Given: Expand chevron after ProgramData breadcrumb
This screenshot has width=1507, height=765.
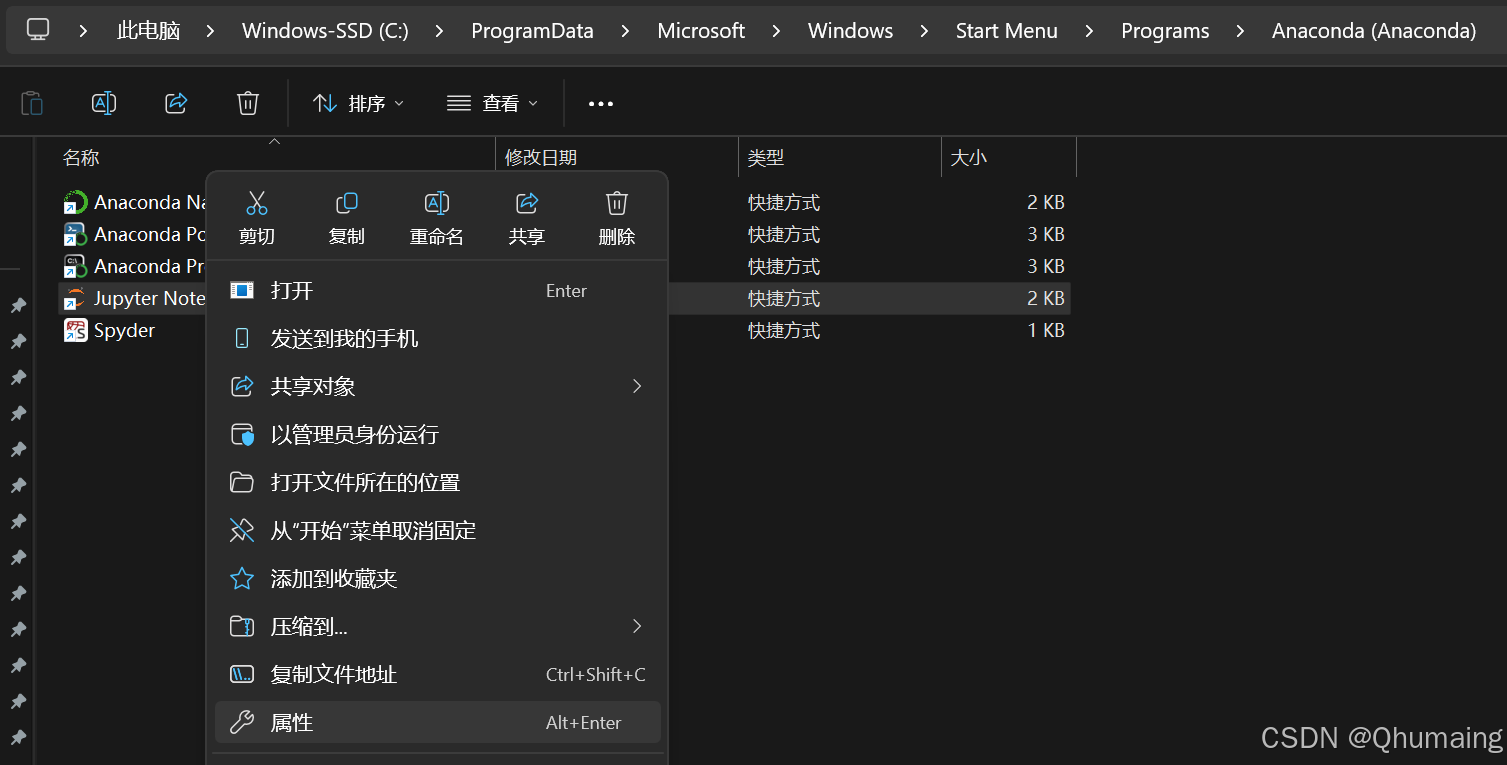Looking at the screenshot, I should coord(625,31).
